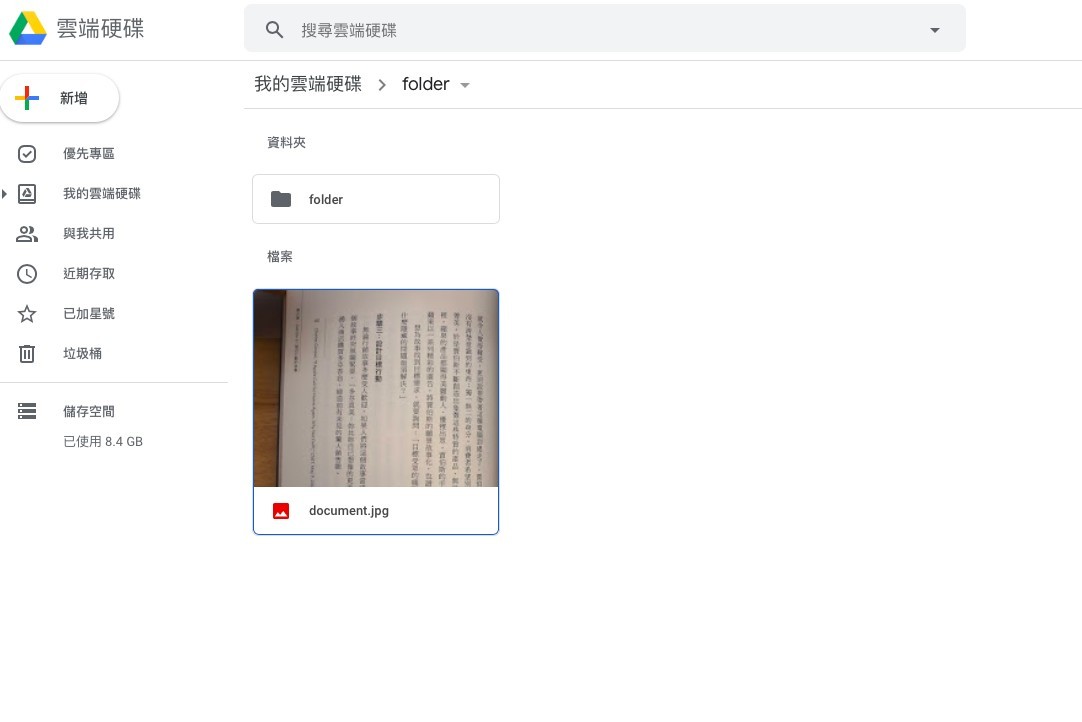This screenshot has width=1082, height=722.
Task: Click the 已加星號 star icon
Action: click(x=27, y=314)
